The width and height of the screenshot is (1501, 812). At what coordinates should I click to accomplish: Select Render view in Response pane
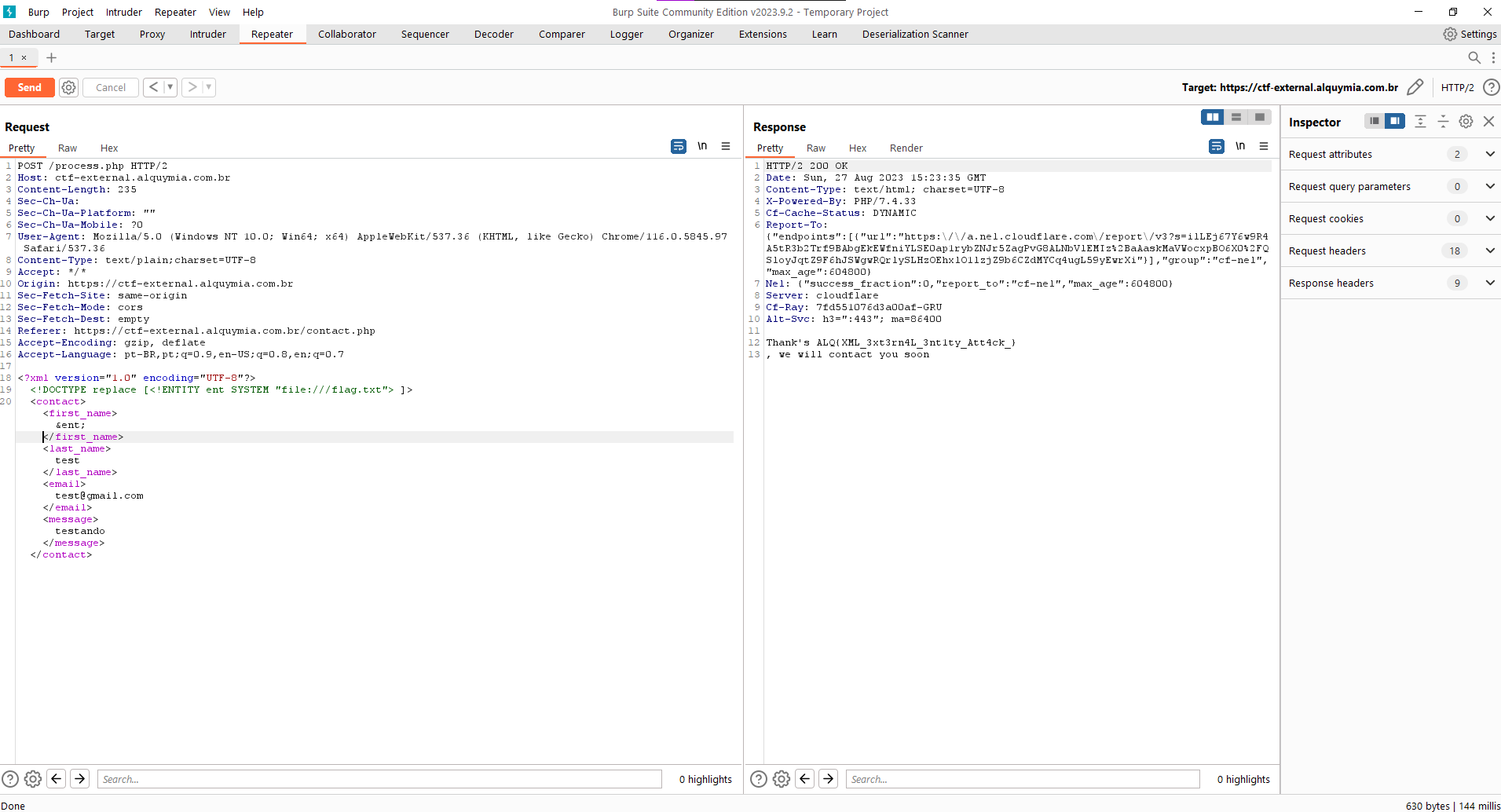pyautogui.click(x=906, y=148)
